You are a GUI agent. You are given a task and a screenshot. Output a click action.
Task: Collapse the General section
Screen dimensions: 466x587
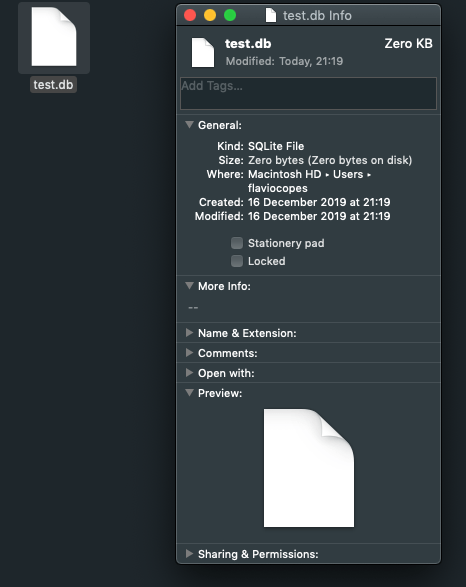(x=189, y=125)
